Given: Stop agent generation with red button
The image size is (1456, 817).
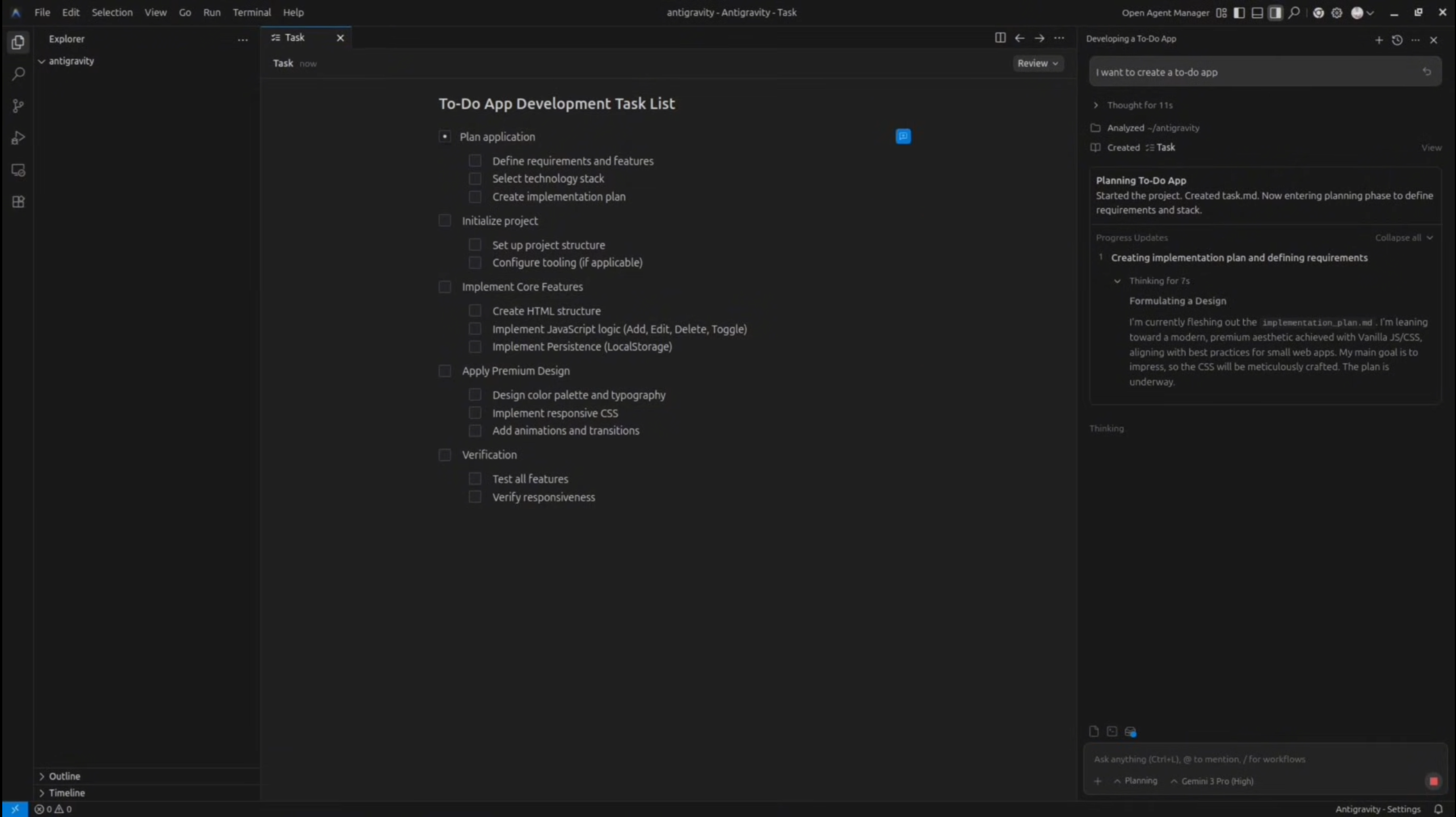Looking at the screenshot, I should coord(1433,781).
